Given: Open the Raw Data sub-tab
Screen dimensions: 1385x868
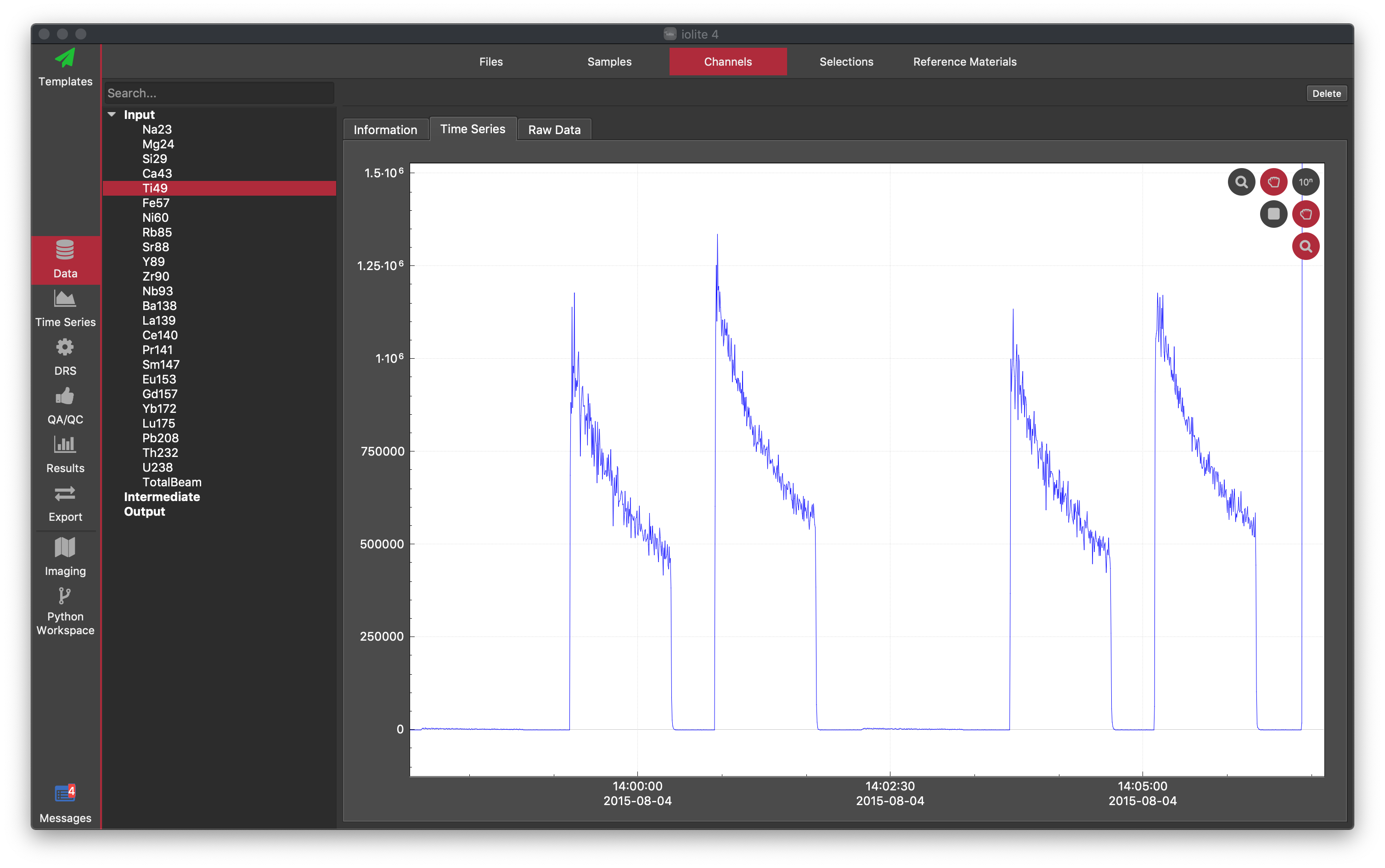Looking at the screenshot, I should tap(554, 130).
